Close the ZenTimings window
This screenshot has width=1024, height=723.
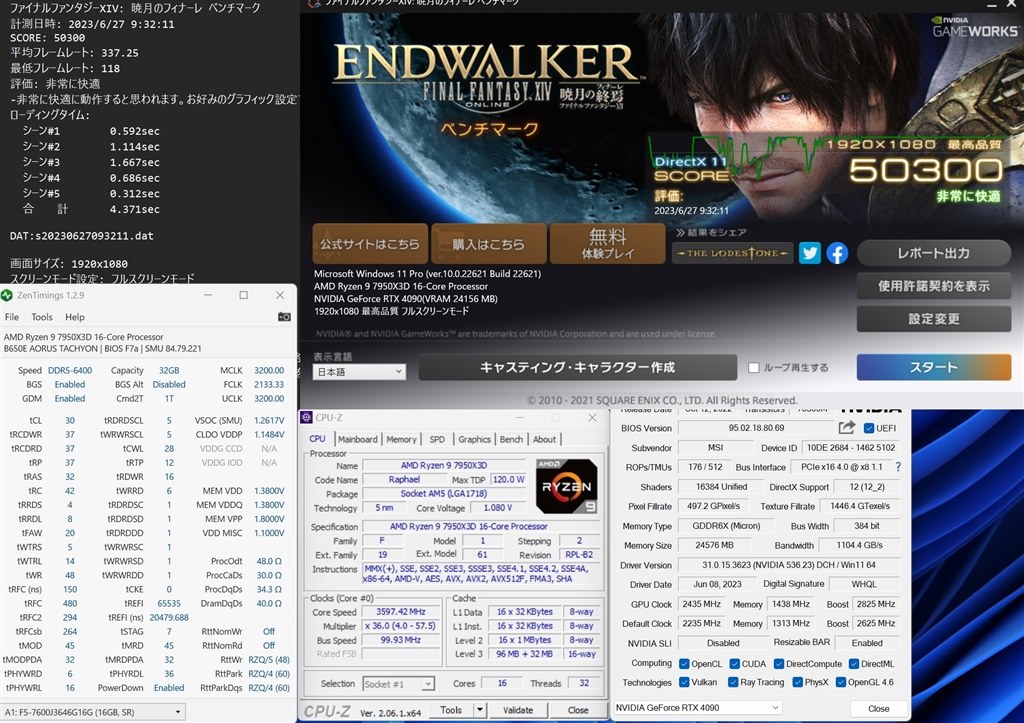[280, 295]
